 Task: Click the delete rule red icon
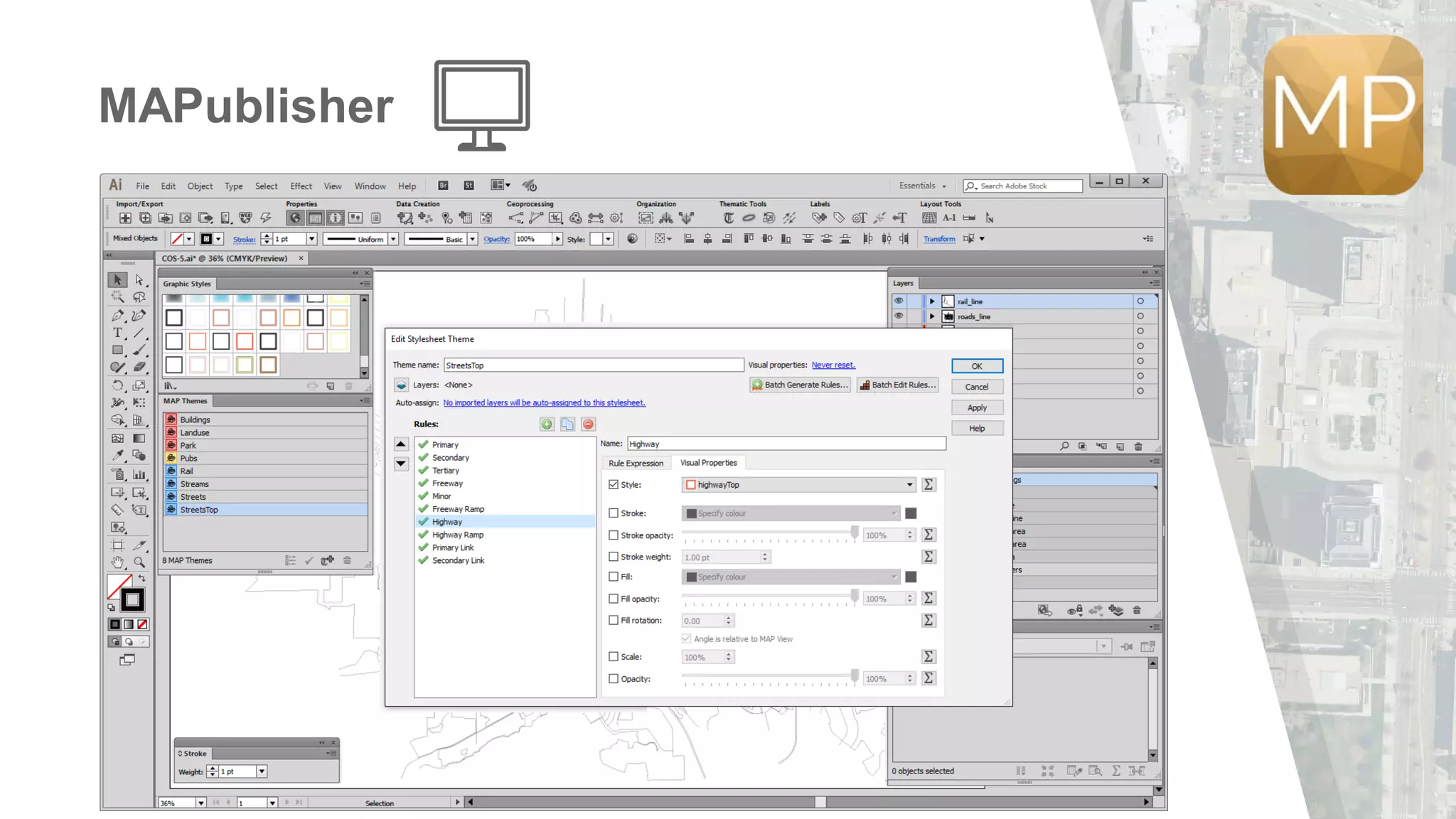pos(588,424)
